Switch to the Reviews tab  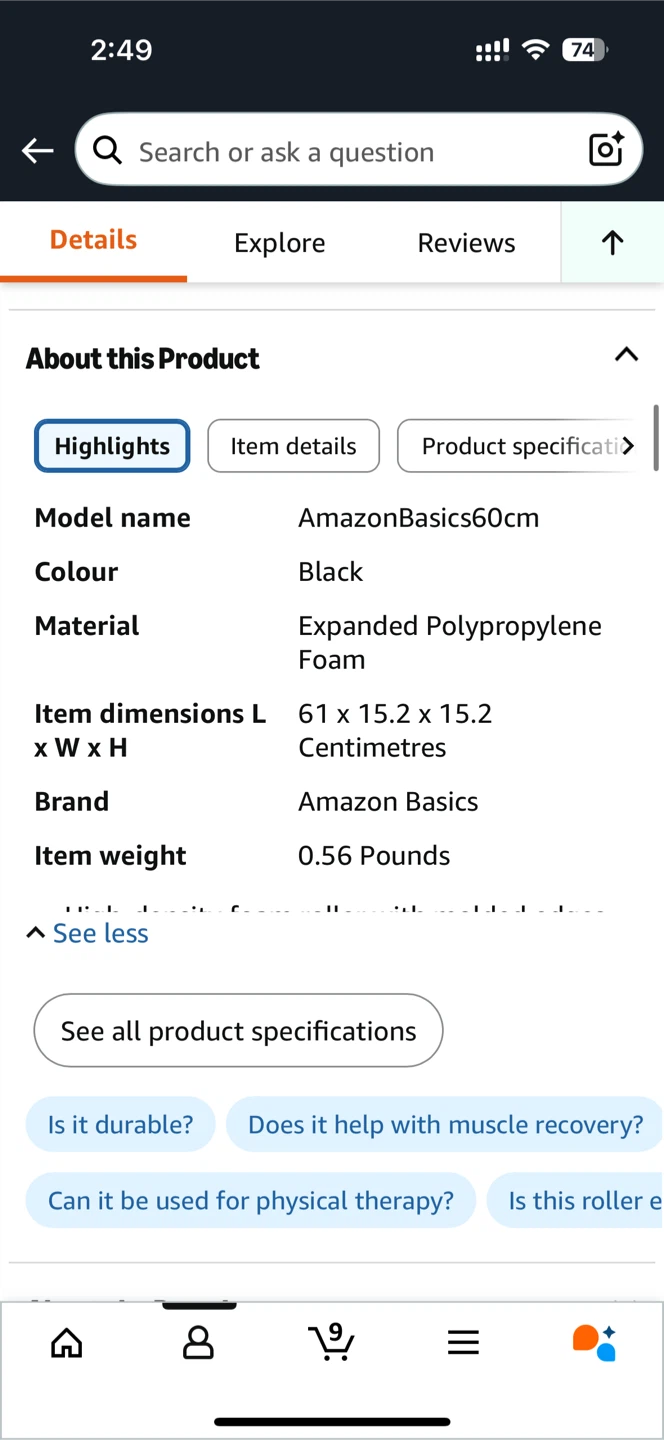click(x=466, y=243)
